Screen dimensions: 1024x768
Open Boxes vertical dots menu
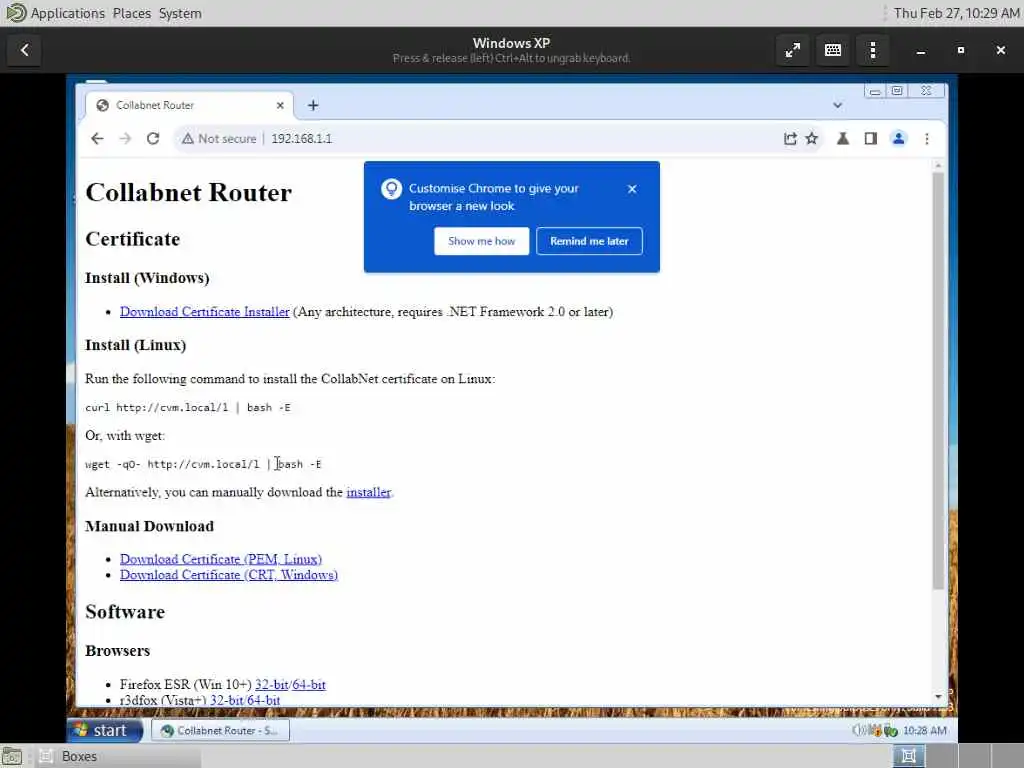pos(872,50)
